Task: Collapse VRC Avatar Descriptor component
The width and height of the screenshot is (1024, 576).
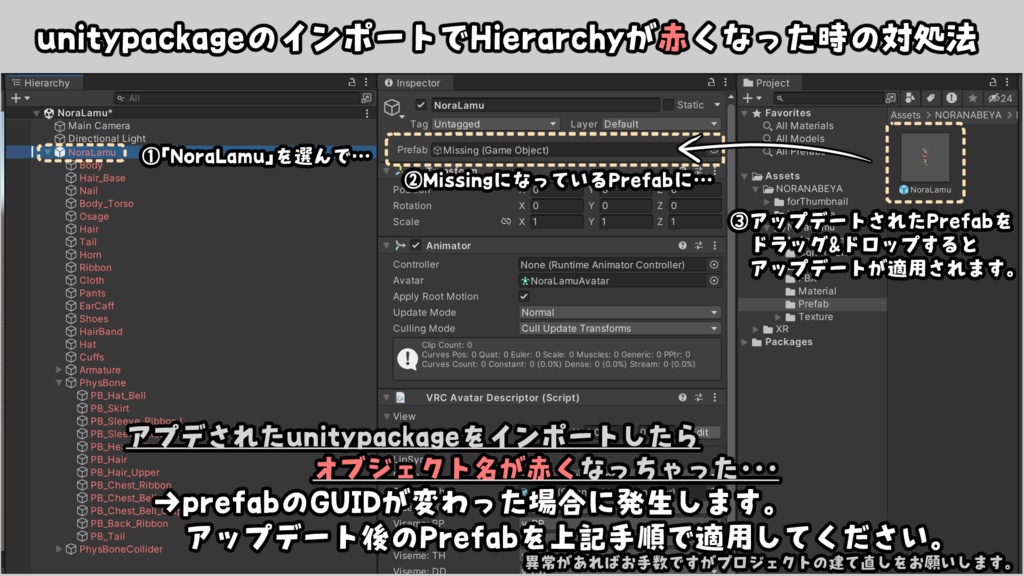Action: click(x=386, y=398)
